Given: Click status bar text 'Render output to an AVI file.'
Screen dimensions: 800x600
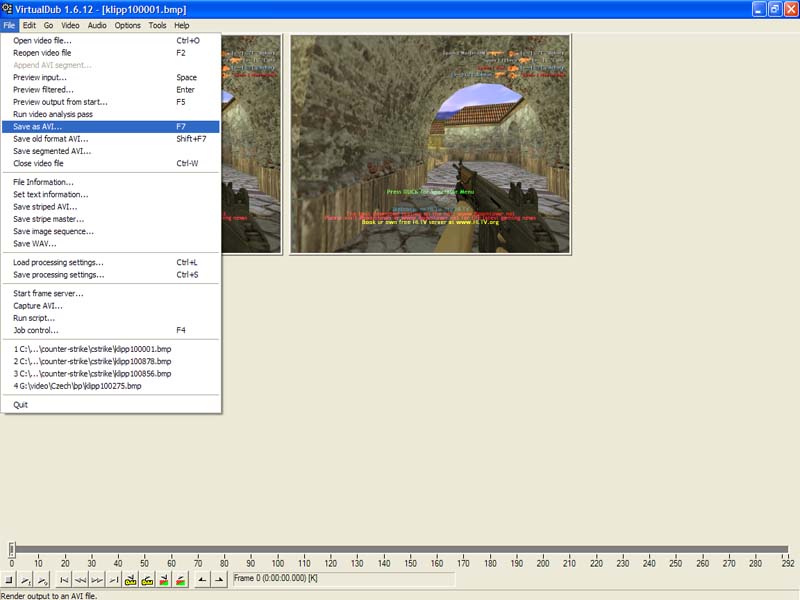Looking at the screenshot, I should point(49,595).
